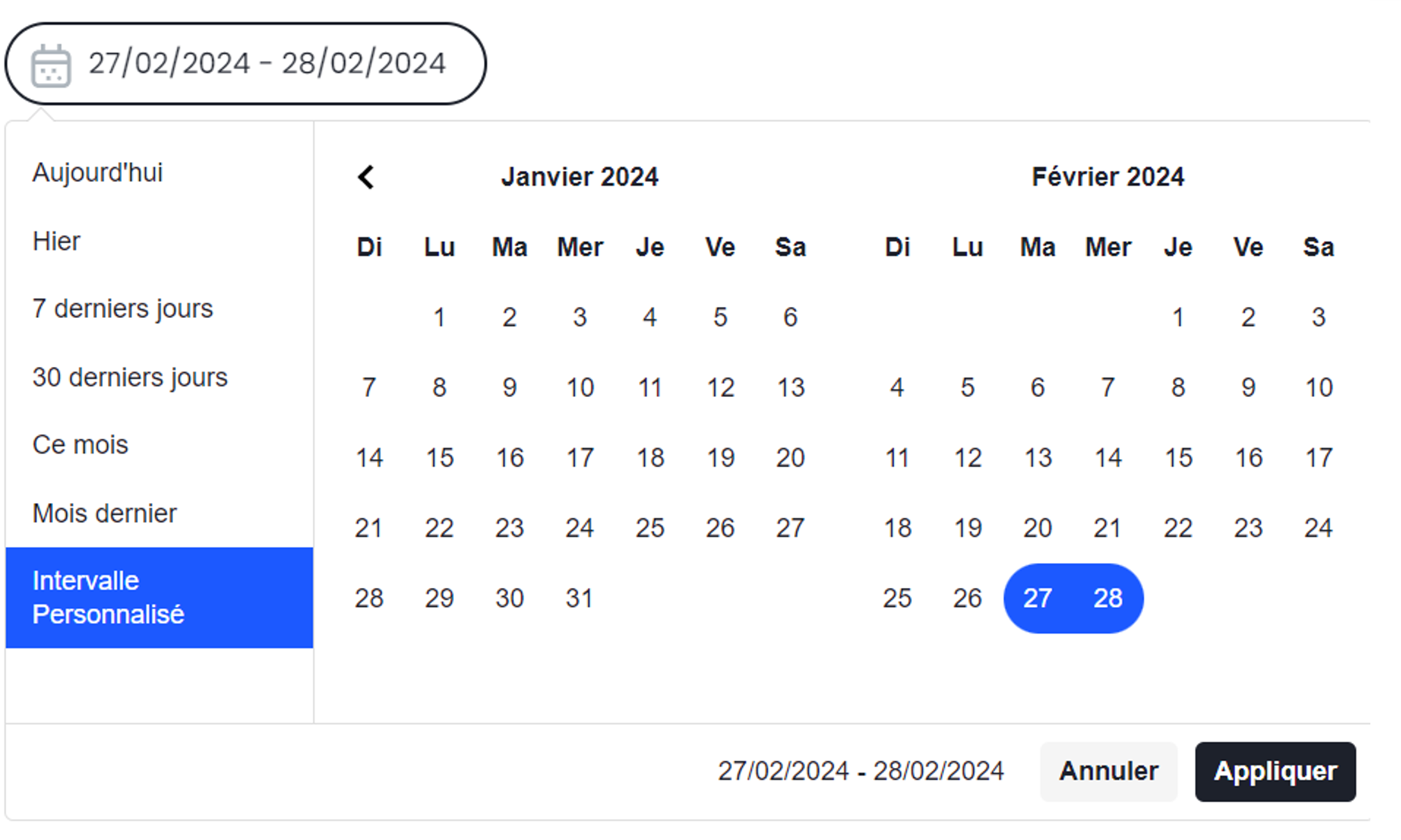
Task: Click February 1 in the calendar
Action: 1178,317
